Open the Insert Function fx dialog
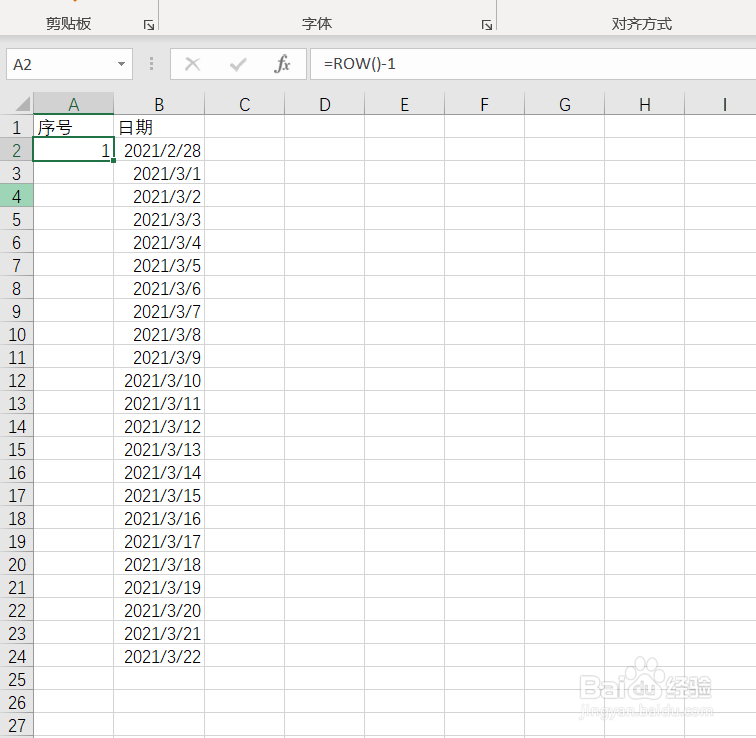This screenshot has height=738, width=756. [282, 64]
